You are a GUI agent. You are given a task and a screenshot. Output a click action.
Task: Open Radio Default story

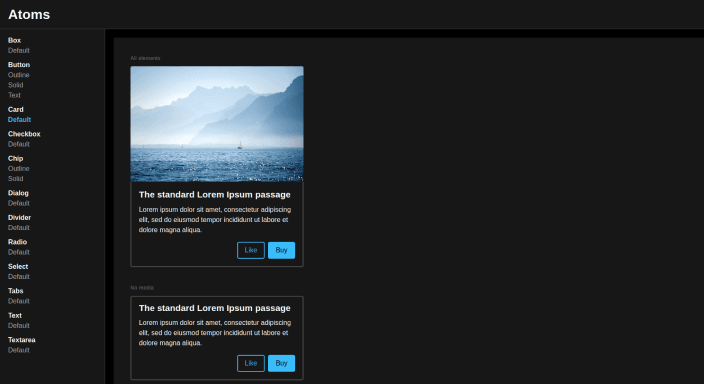coord(18,252)
